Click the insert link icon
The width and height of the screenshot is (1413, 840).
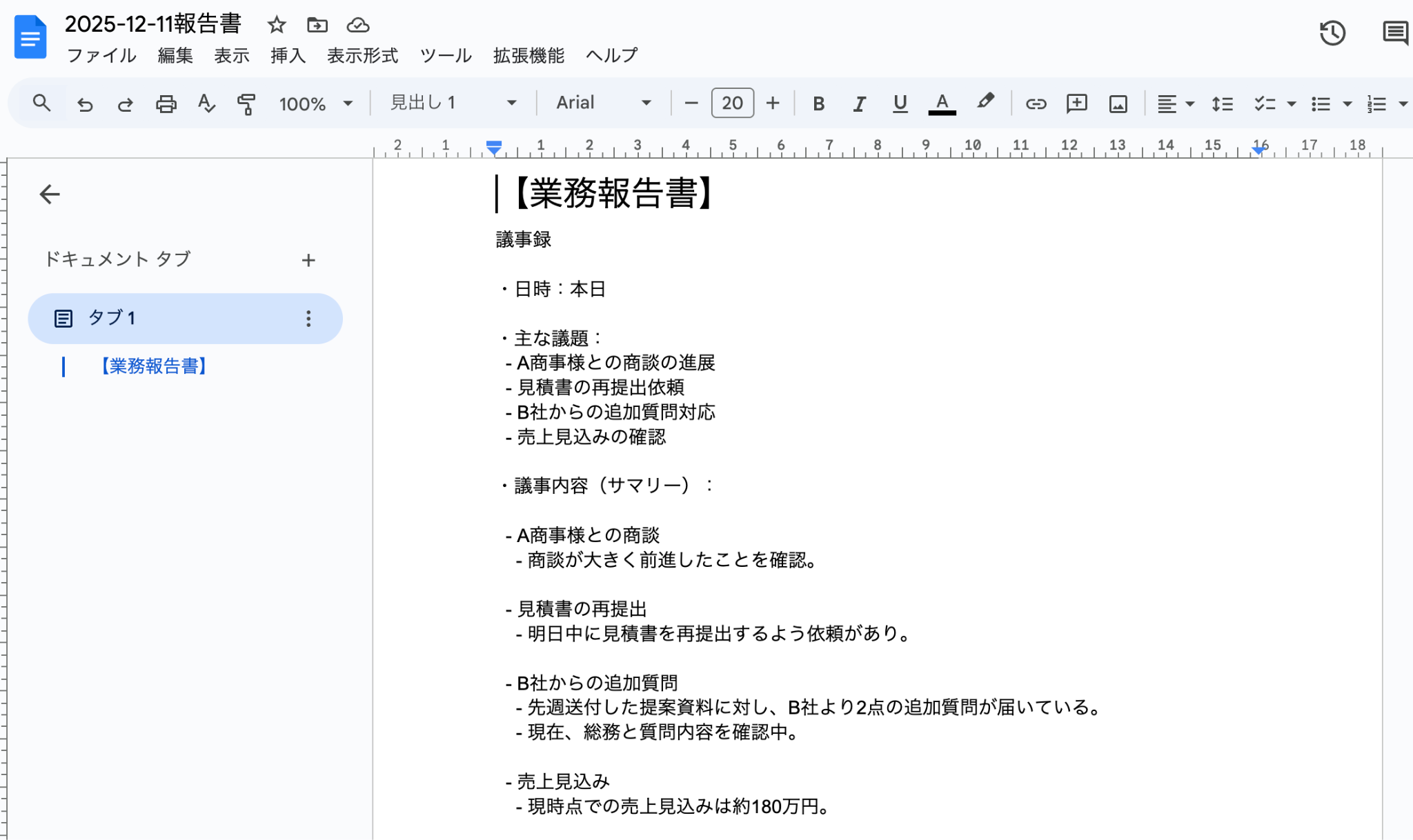tap(1036, 103)
